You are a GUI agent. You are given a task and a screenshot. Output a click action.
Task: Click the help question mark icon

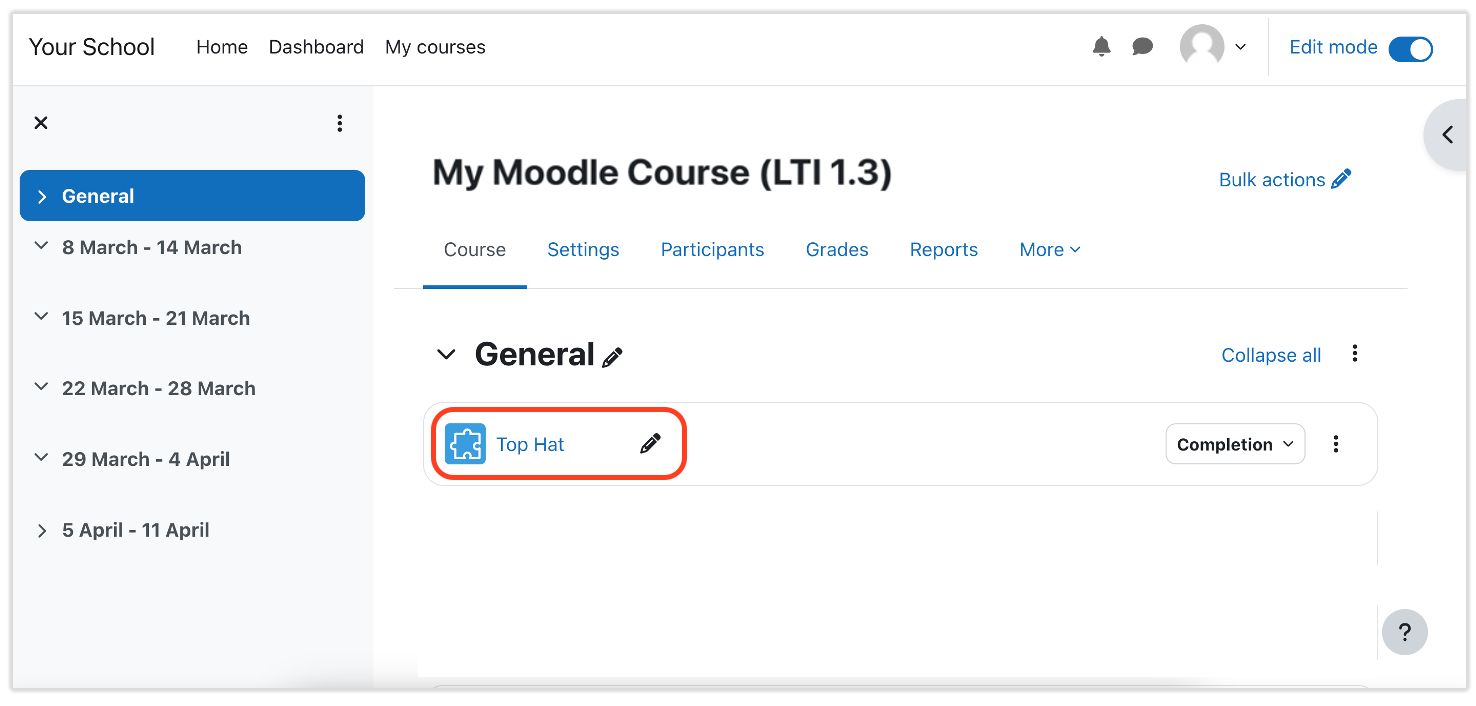tap(1404, 631)
